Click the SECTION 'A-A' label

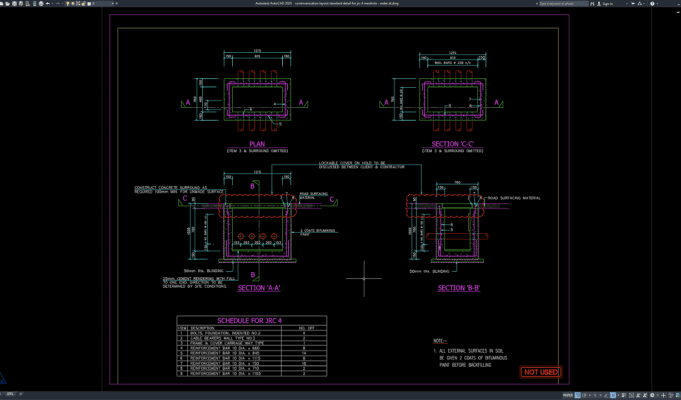coord(259,288)
